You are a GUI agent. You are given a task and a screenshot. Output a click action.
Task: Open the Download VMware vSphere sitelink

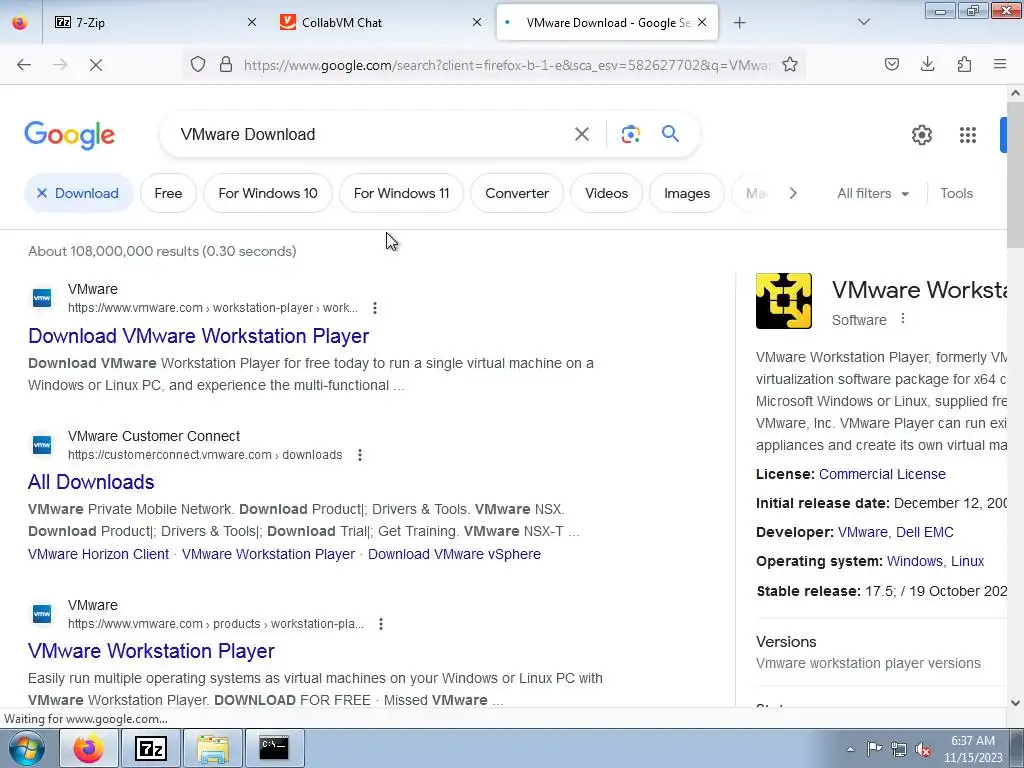pyautogui.click(x=455, y=554)
